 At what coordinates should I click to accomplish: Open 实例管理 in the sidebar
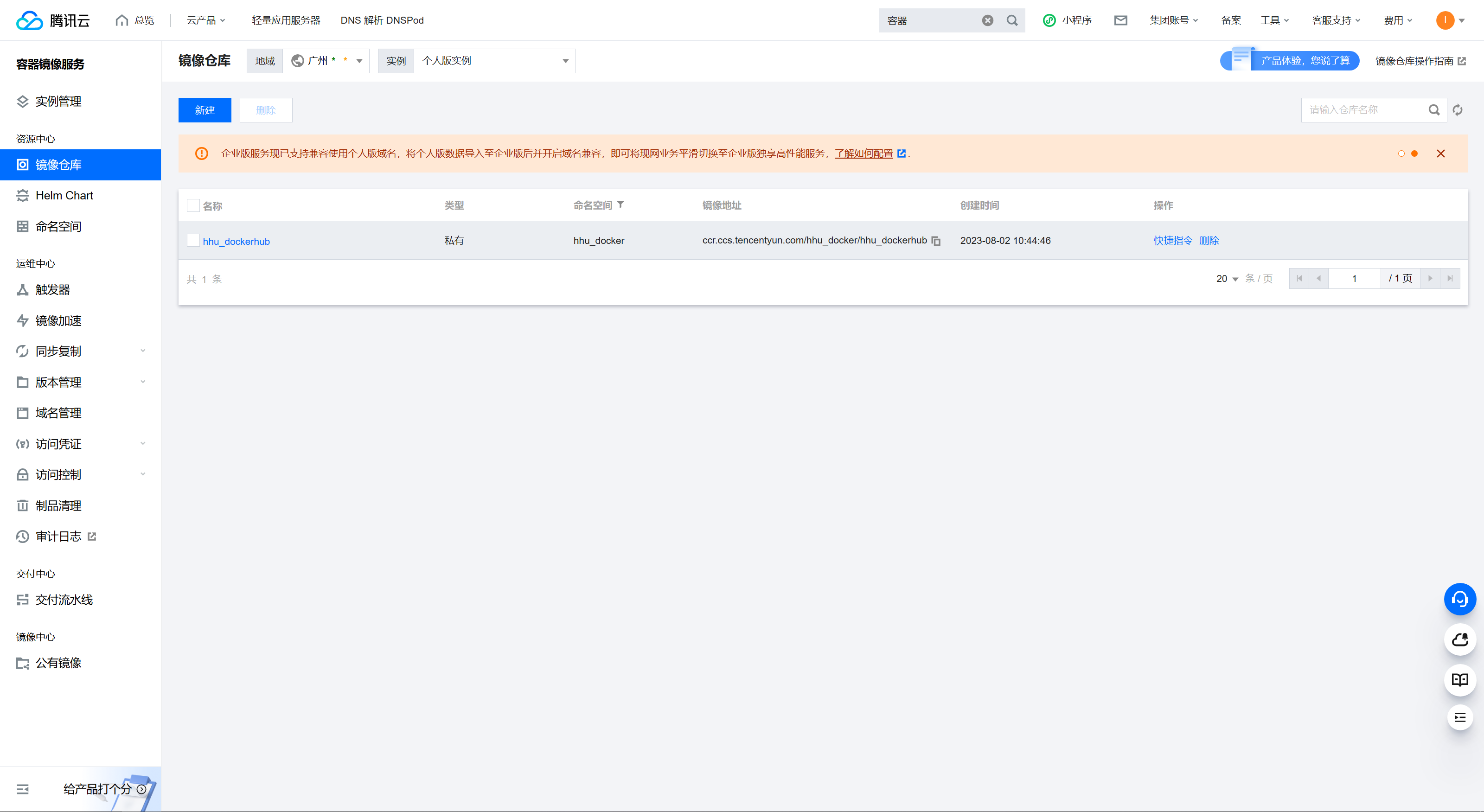click(80, 102)
